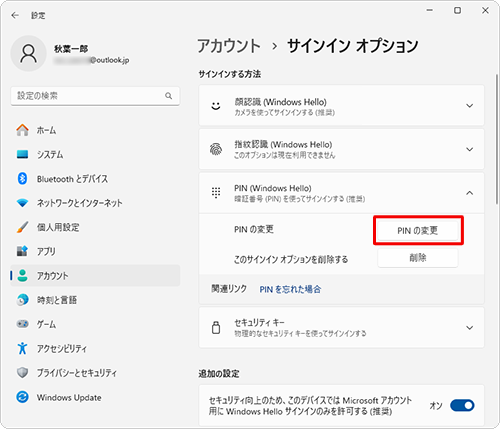
Task: Click the 関連リンク label
Action: (x=229, y=289)
